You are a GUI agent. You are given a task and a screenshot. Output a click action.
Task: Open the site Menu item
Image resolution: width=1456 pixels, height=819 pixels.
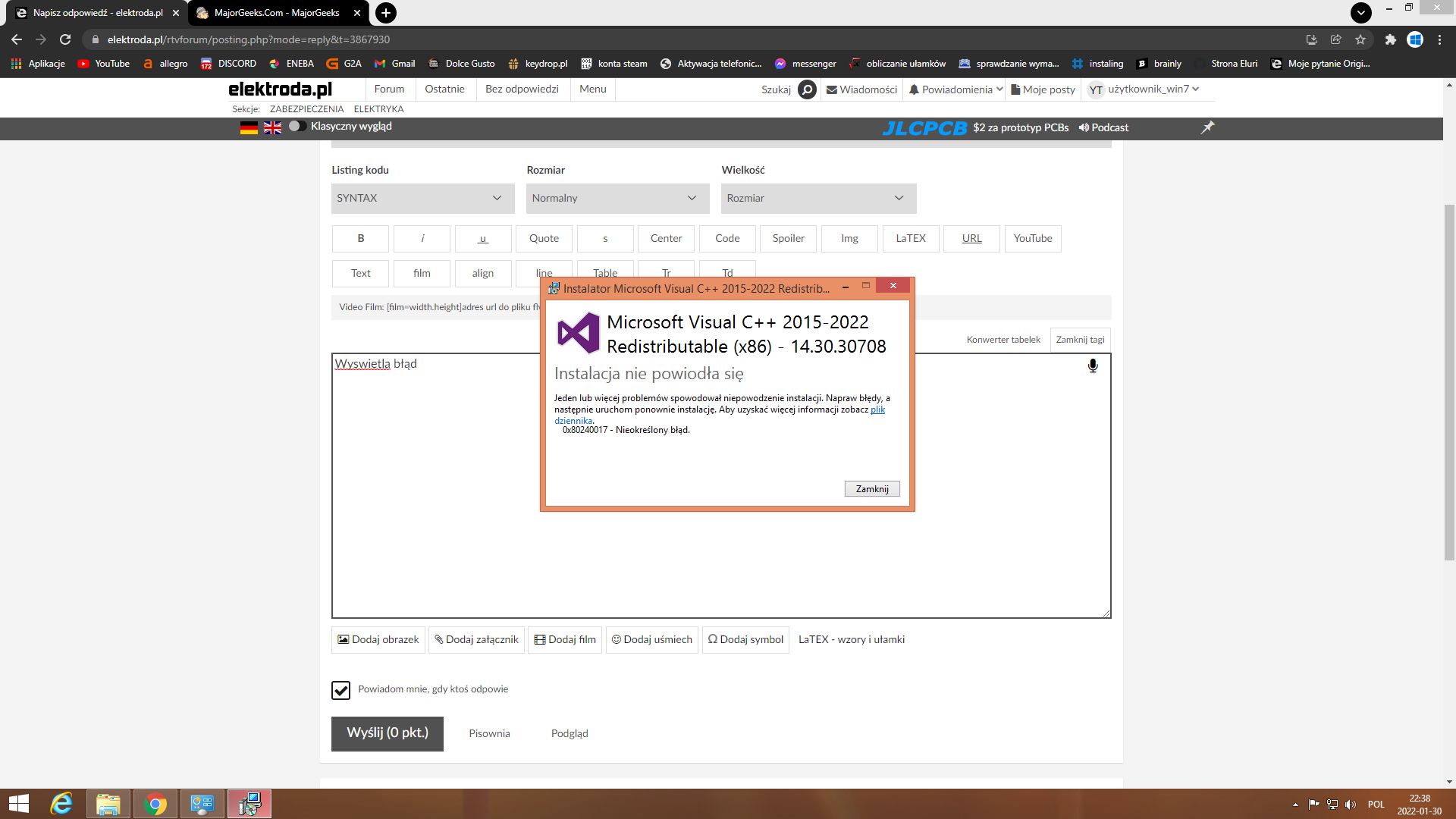(593, 89)
